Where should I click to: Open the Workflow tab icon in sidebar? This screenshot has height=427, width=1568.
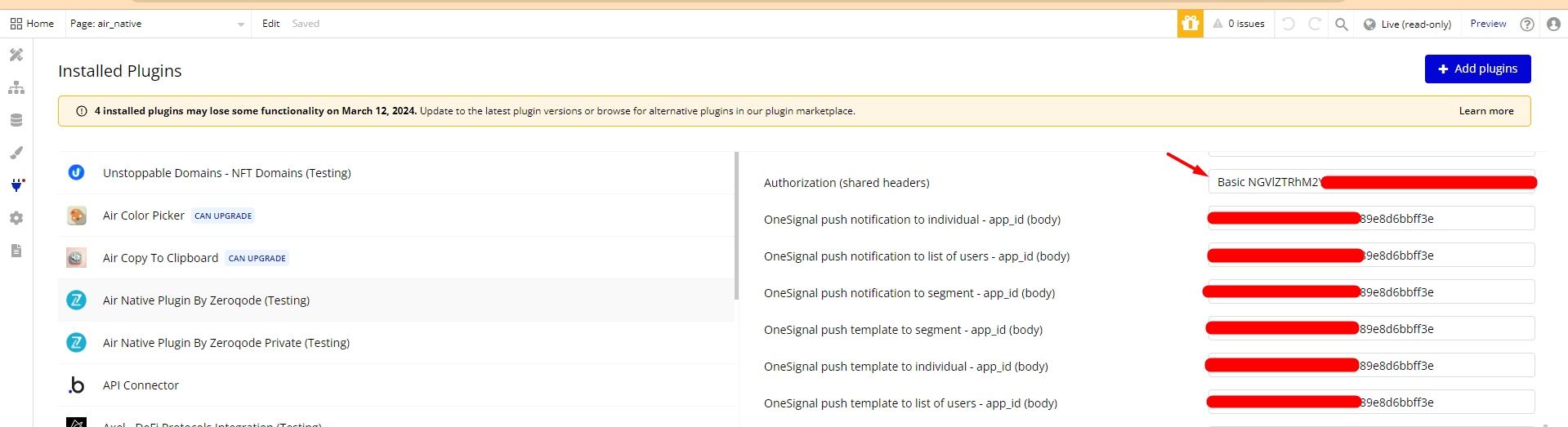coord(16,87)
